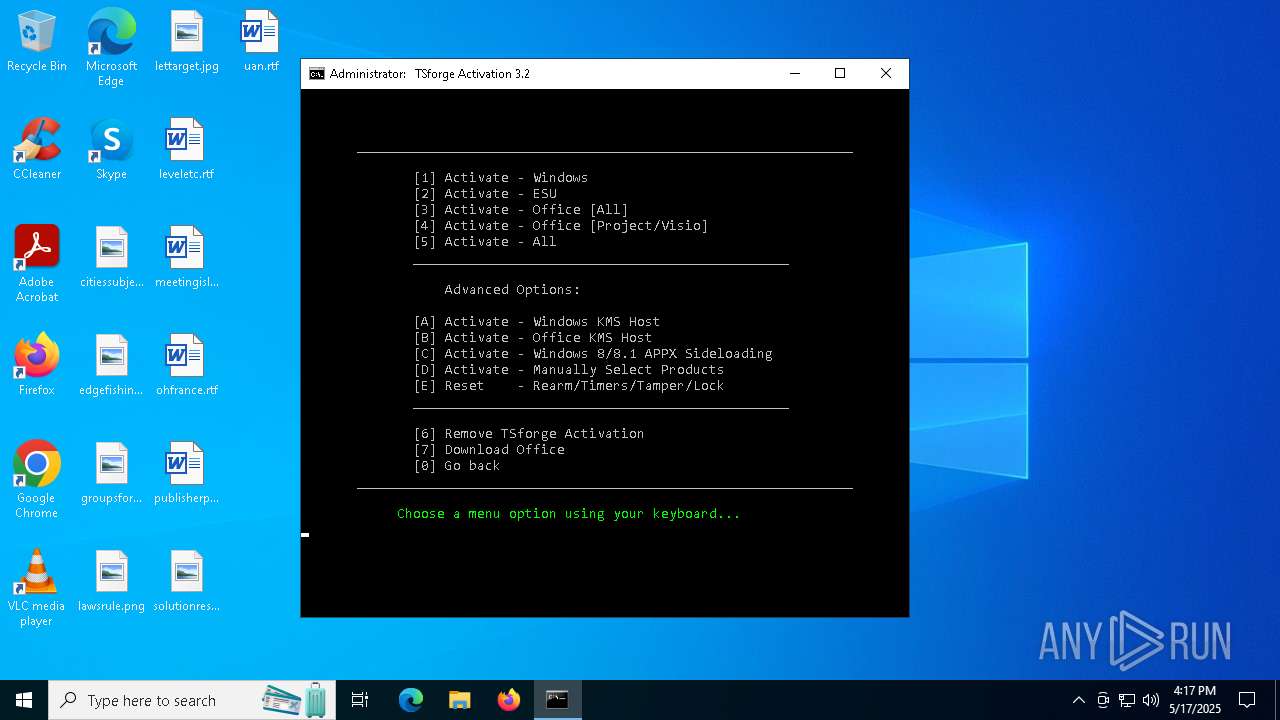Click the '[3] Activate - Office [All]' line

[x=521, y=209]
